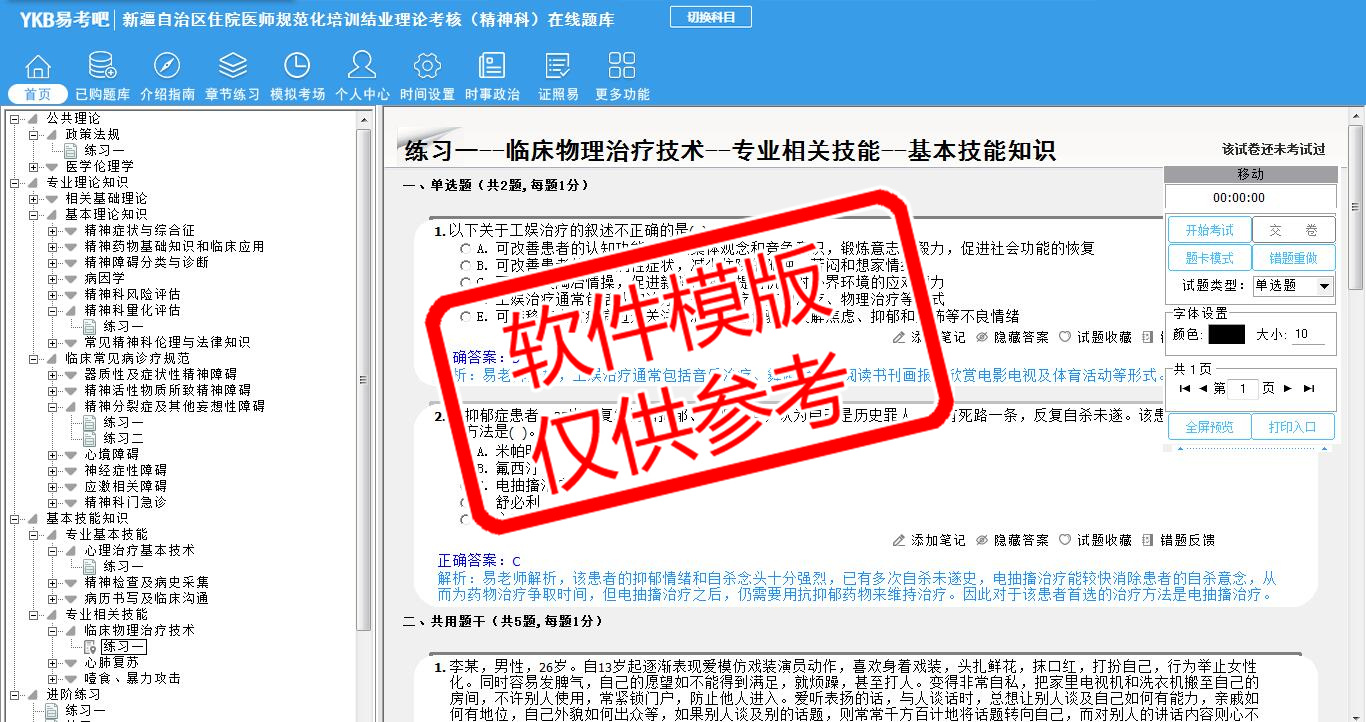Open 更多功能 grid icon
The height and width of the screenshot is (722, 1366).
click(621, 66)
